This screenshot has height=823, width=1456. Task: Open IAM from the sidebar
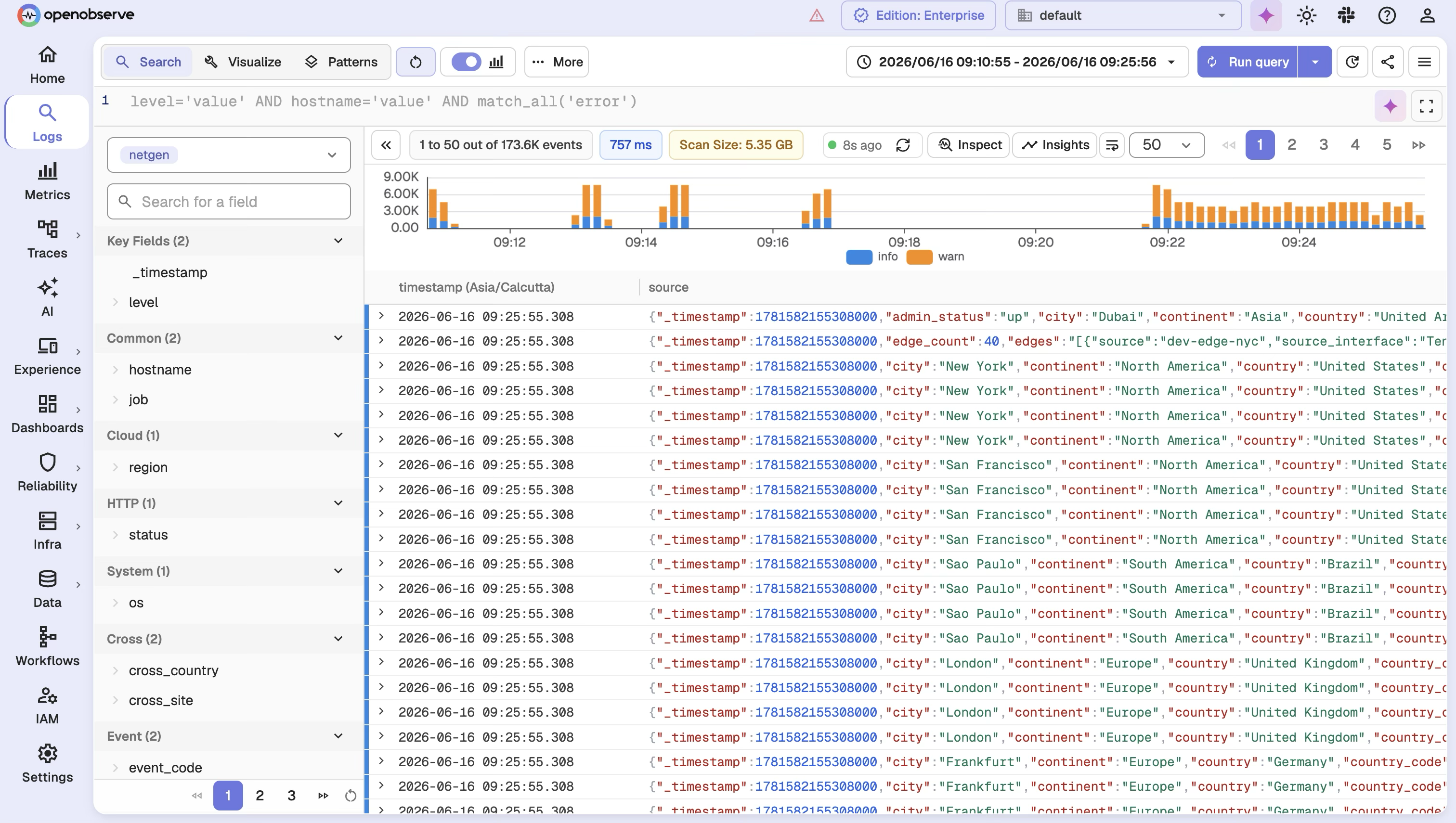pos(47,706)
